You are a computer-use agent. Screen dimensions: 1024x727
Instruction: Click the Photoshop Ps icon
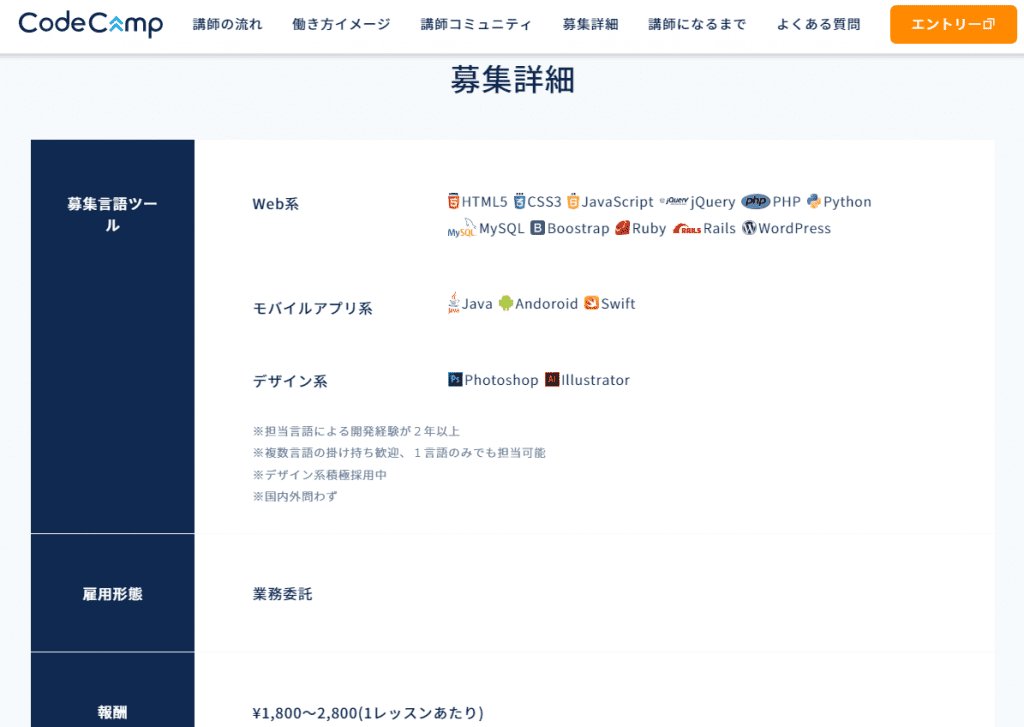point(455,380)
